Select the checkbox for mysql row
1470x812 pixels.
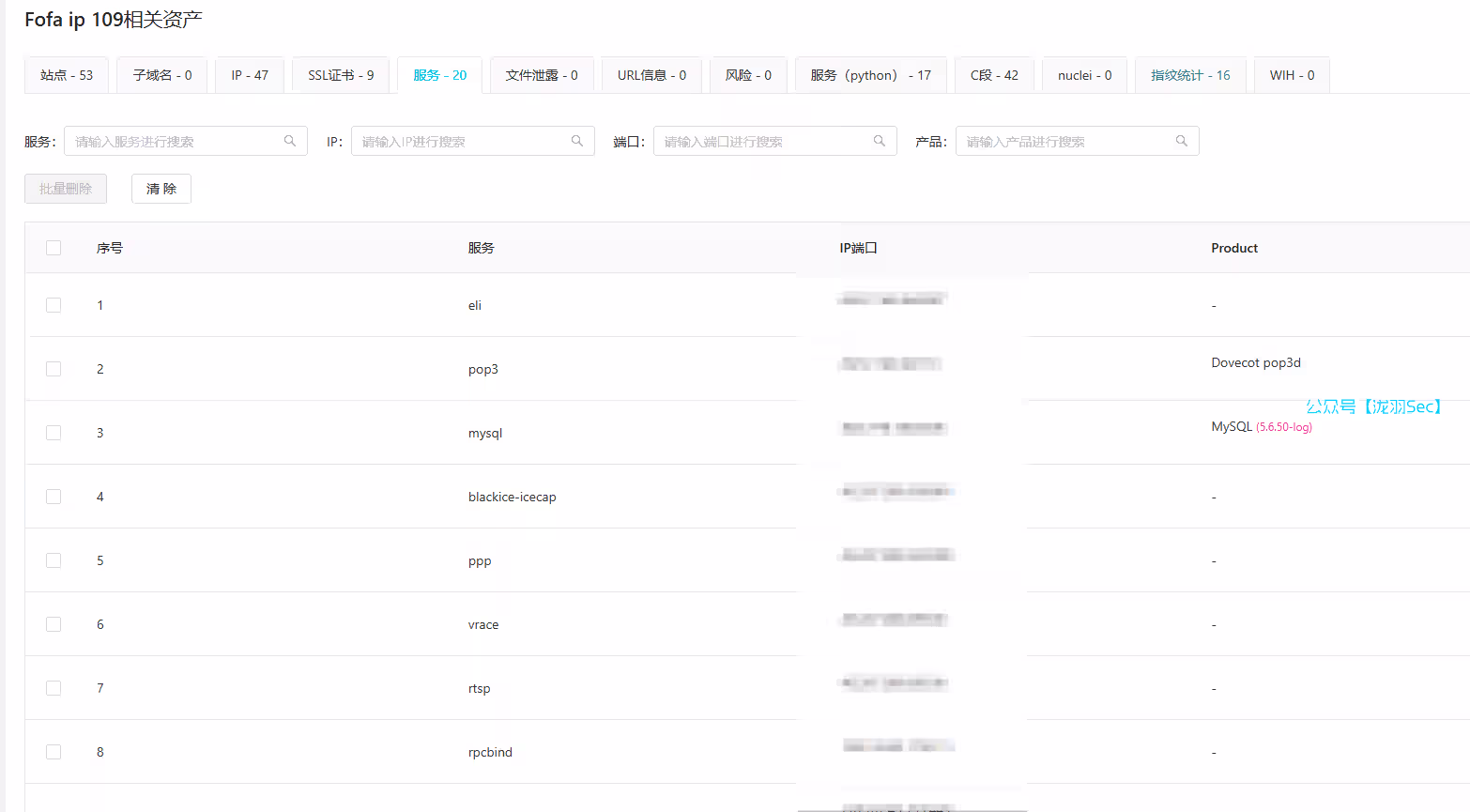click(x=54, y=433)
